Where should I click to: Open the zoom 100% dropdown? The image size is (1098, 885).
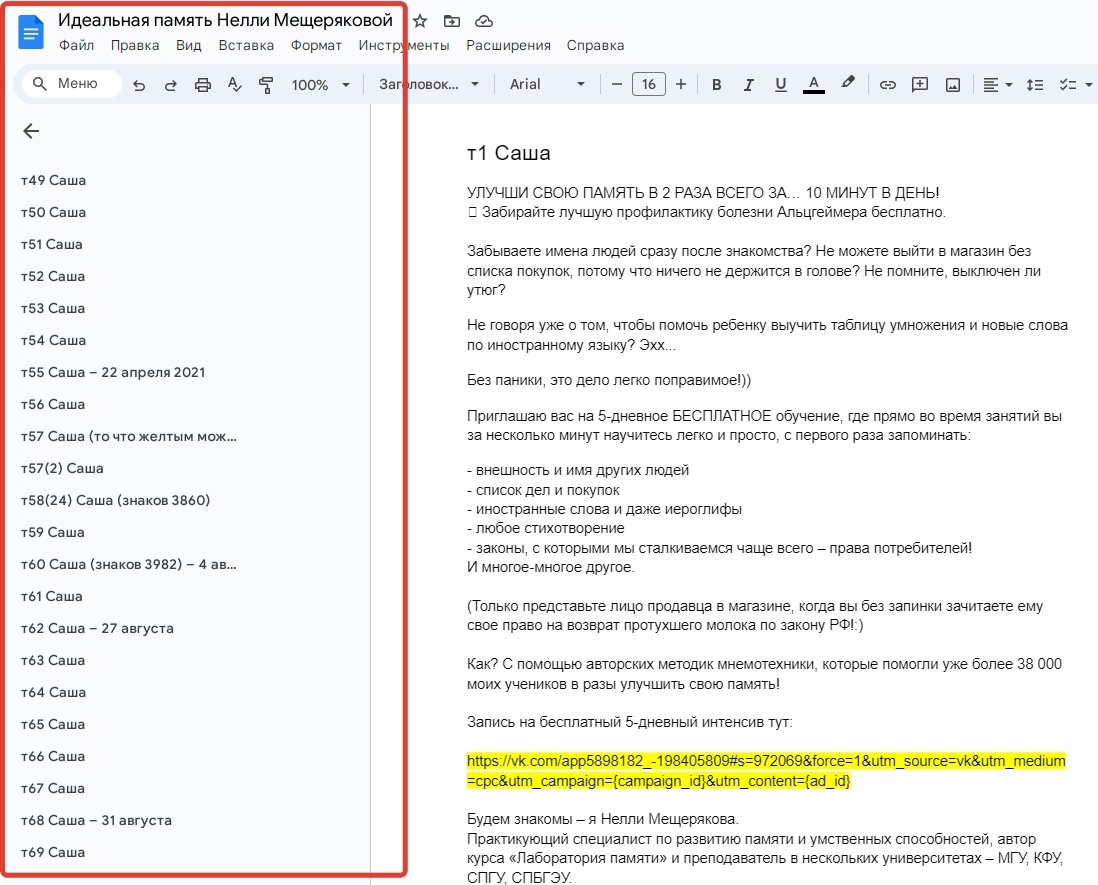pyautogui.click(x=320, y=85)
